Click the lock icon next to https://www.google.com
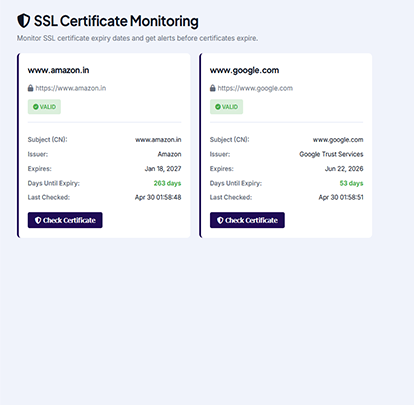This screenshot has width=414, height=405. click(213, 88)
